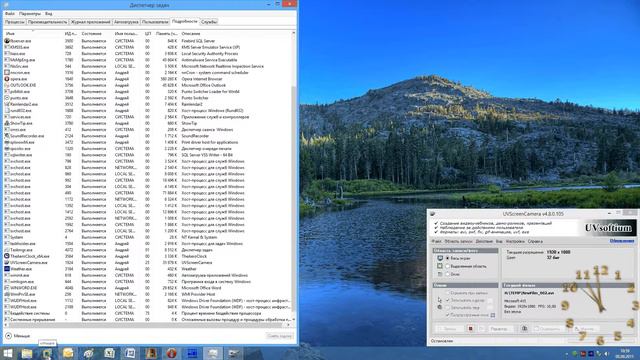Toggle the first Options checkbox in UVScreenCamera

[448, 293]
